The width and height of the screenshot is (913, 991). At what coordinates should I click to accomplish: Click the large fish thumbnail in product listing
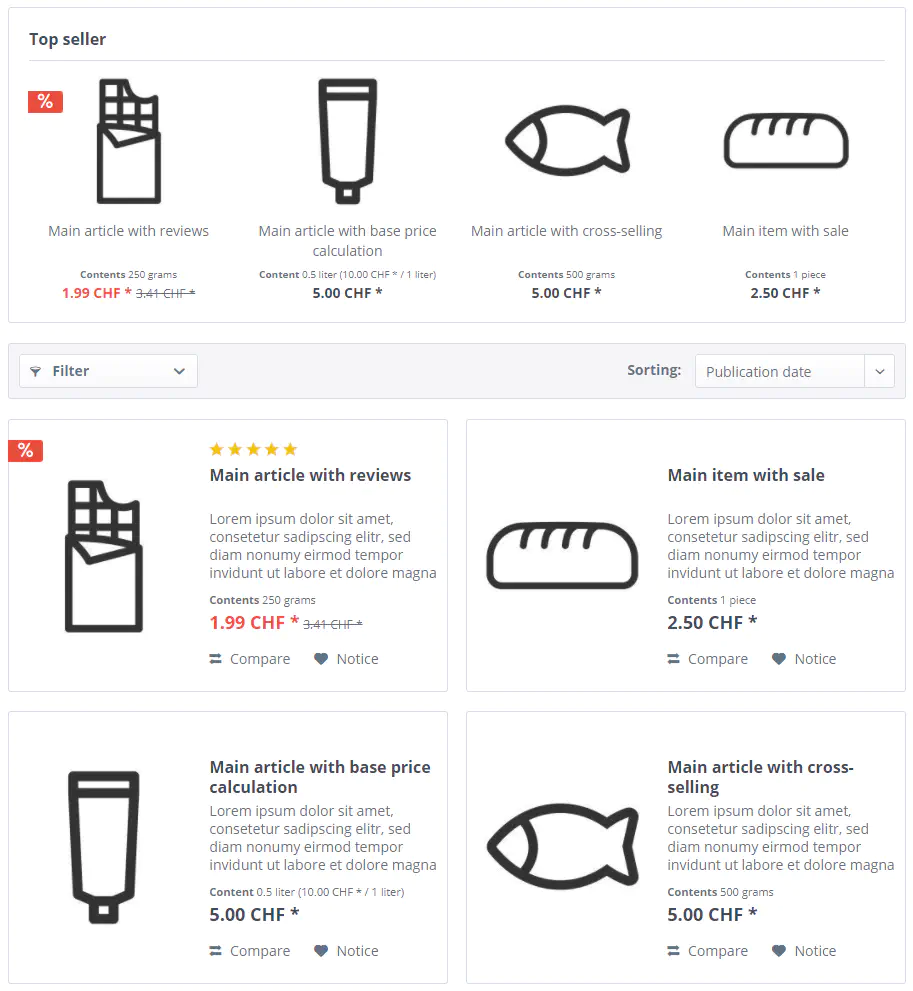562,846
